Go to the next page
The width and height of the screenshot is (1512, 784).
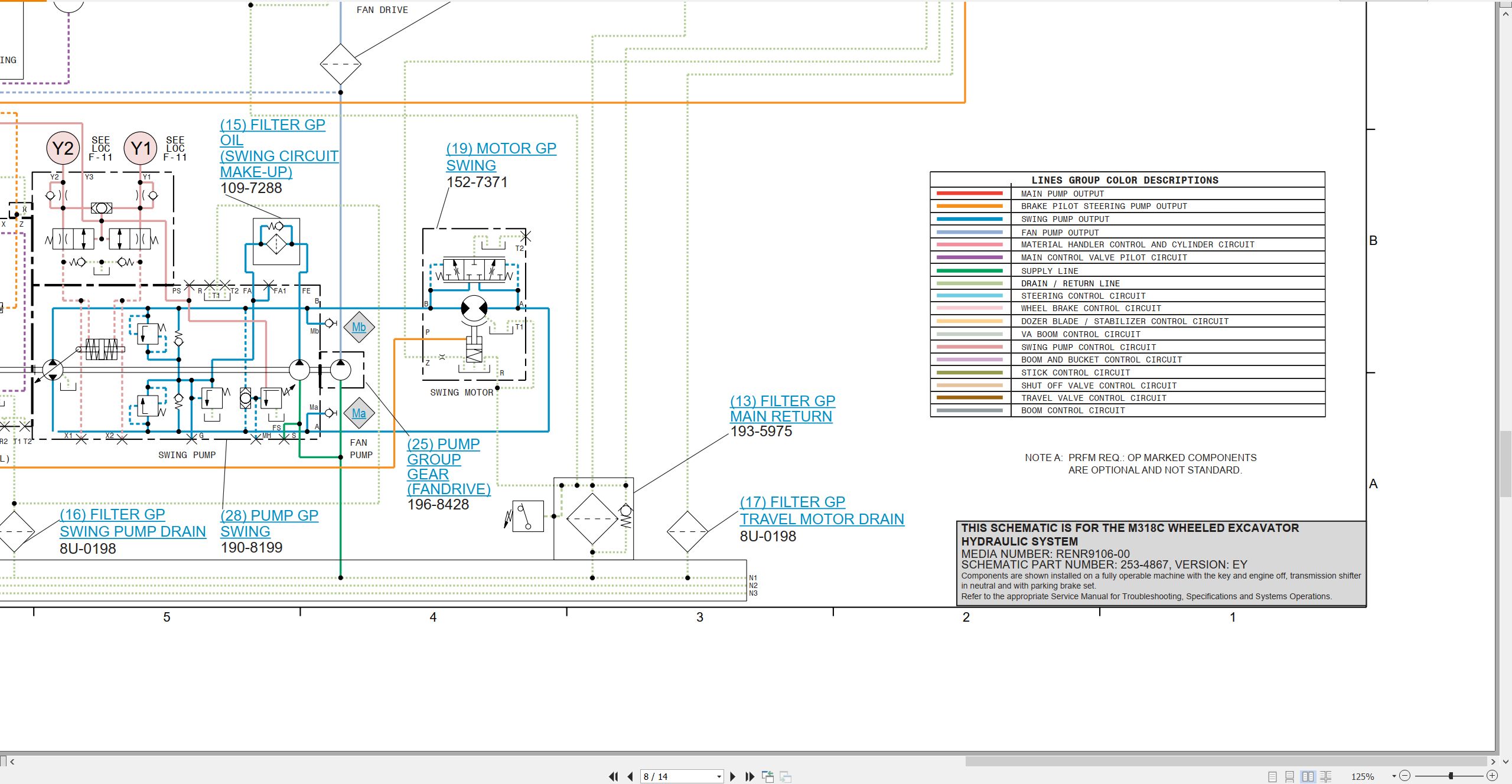pyautogui.click(x=733, y=776)
